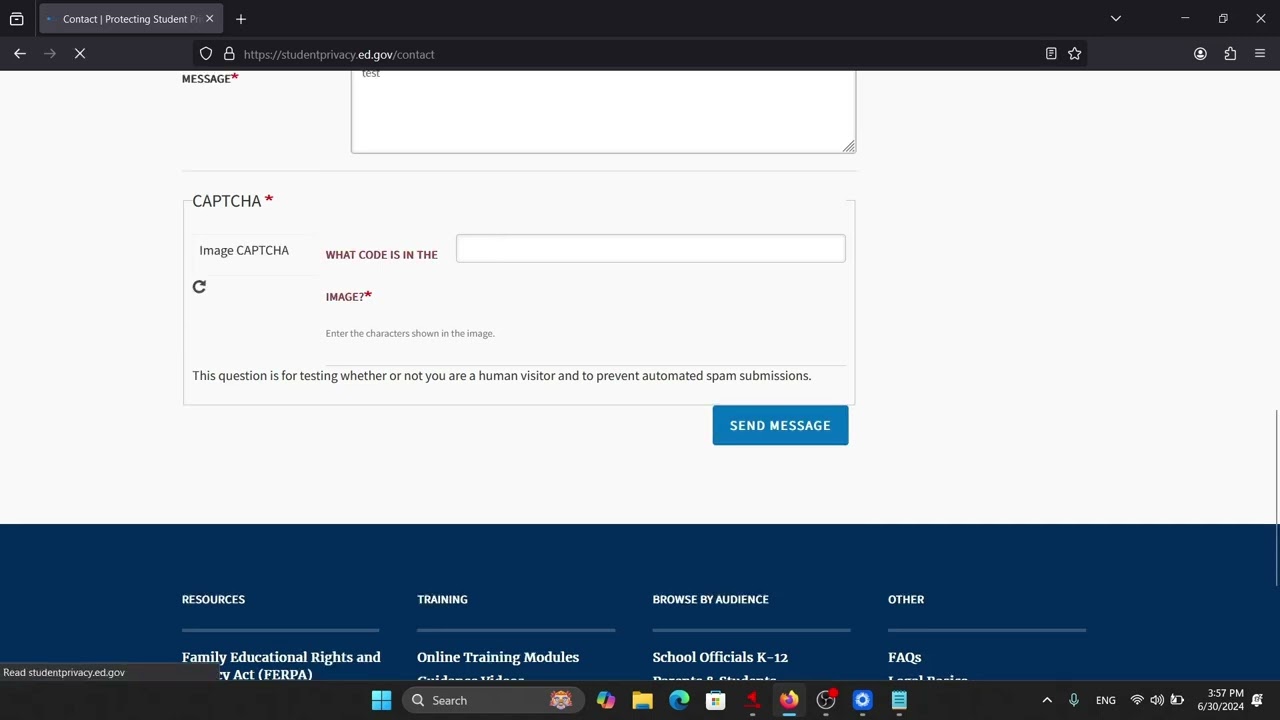Click the OTHER footer heading
1280x720 pixels.
pos(906,599)
